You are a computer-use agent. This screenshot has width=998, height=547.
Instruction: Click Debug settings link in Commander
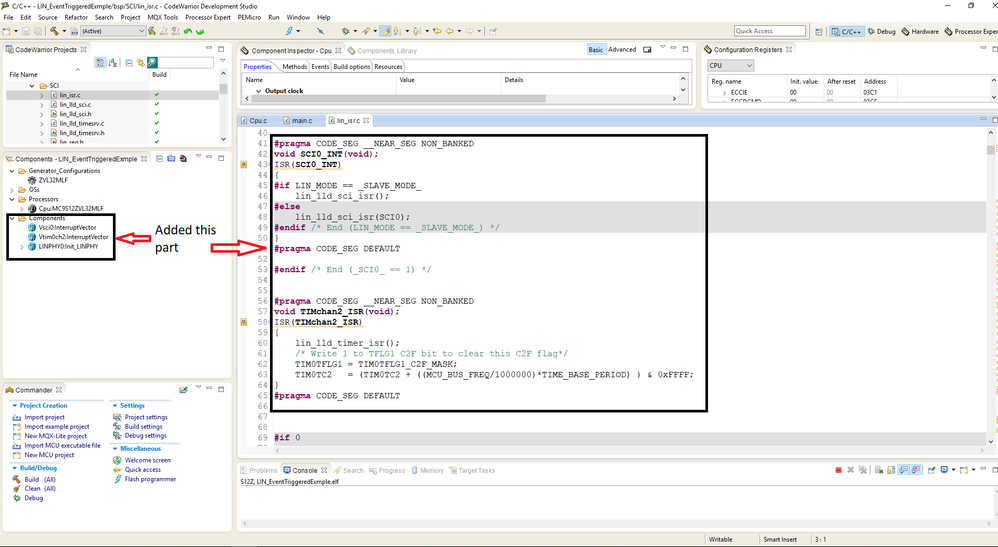(145, 436)
